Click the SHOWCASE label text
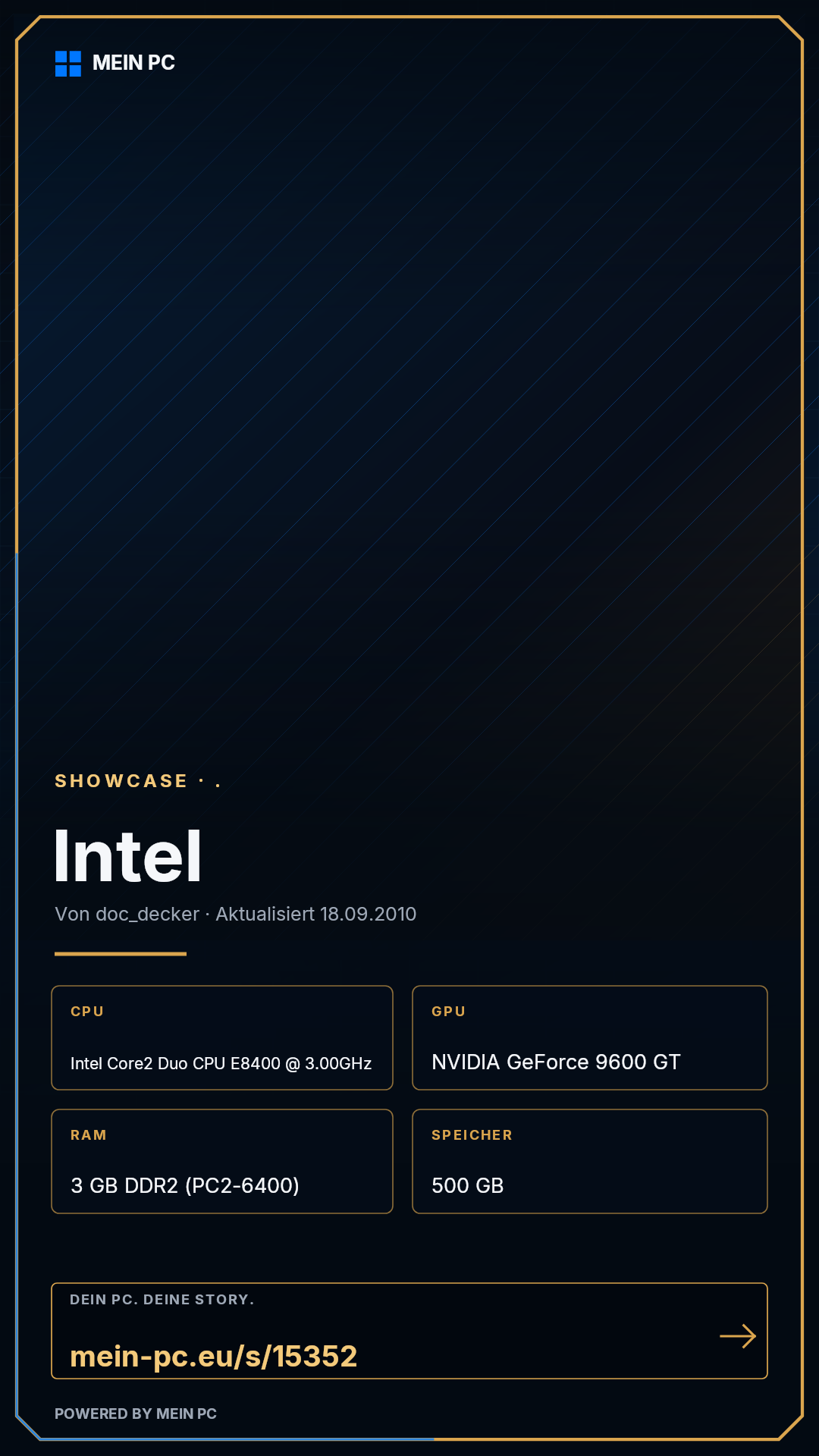This screenshot has width=819, height=1456. tap(121, 781)
